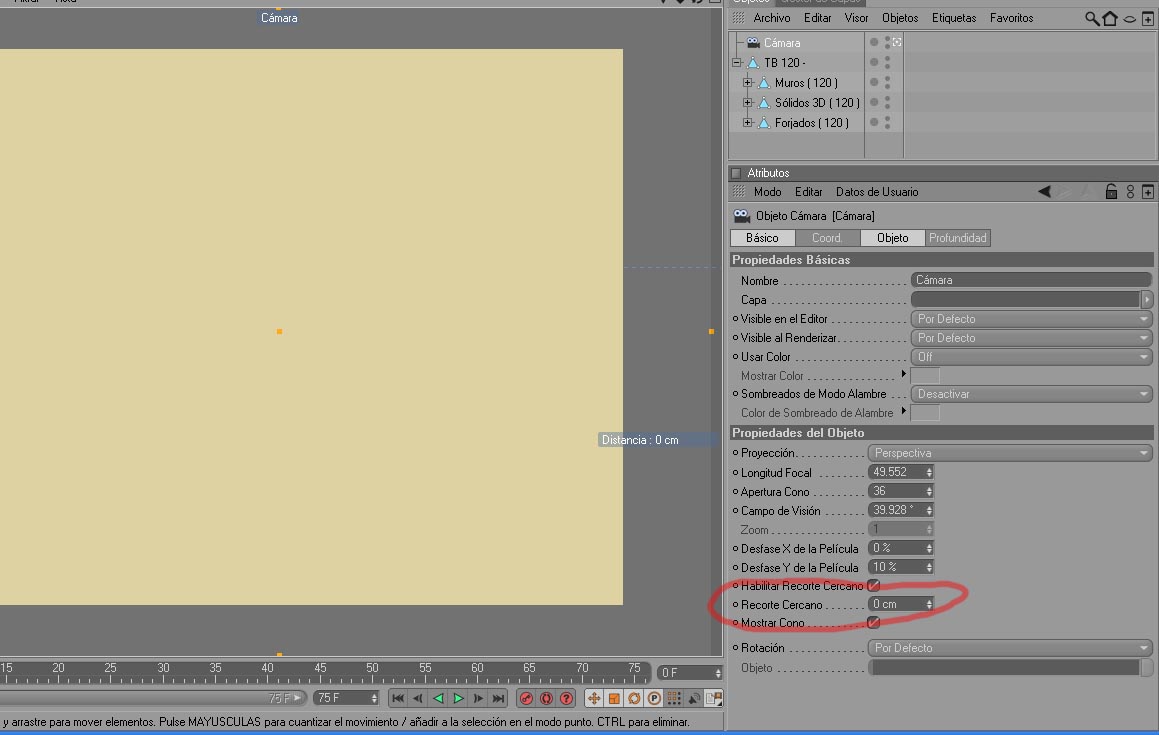
Task: Click the Cámara object camera icon in tree
Action: pyautogui.click(x=753, y=43)
